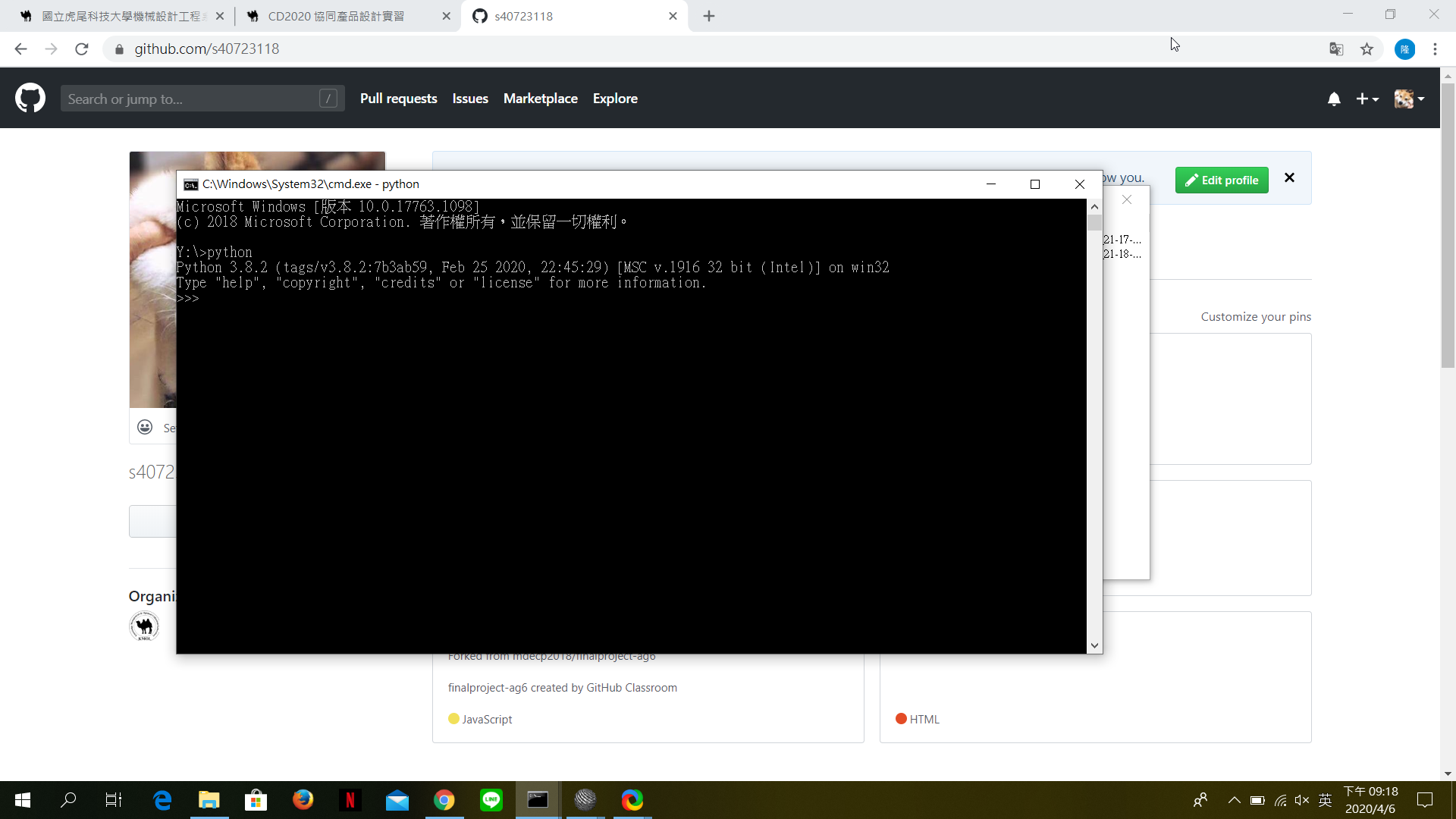Open GitHub notifications bell
This screenshot has width=1456, height=819.
(x=1334, y=99)
